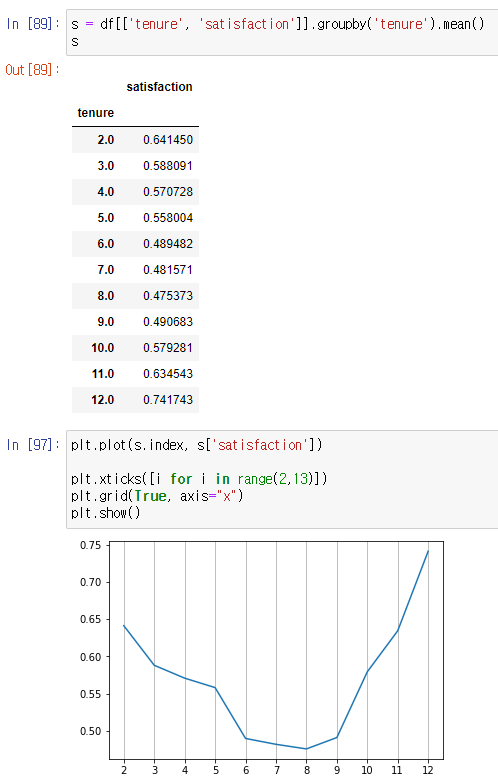Click the groupby code cell In [89]
The width and height of the screenshot is (498, 781).
[x=282, y=32]
